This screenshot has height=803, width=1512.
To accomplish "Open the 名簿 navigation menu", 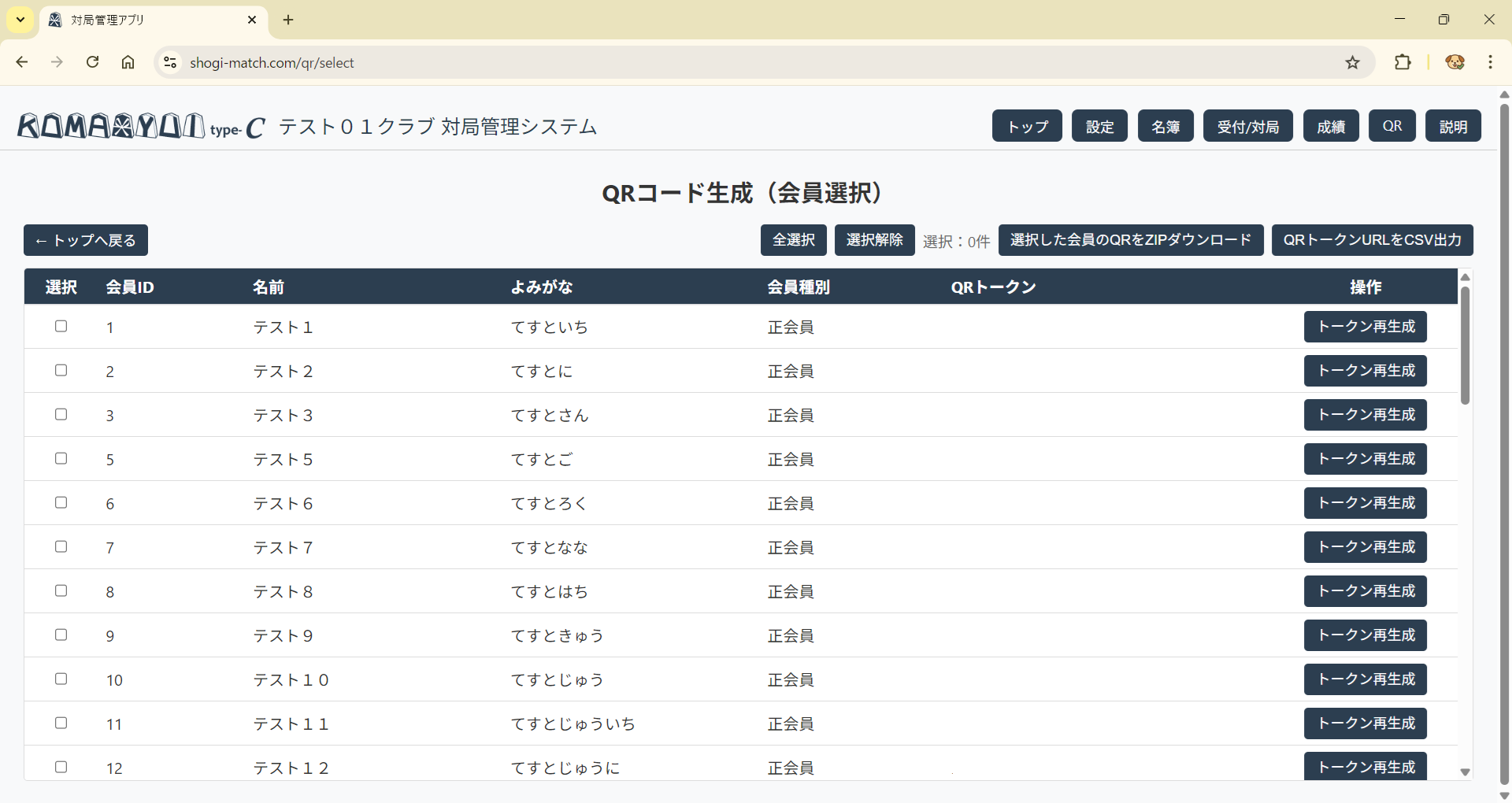I will (x=1165, y=126).
